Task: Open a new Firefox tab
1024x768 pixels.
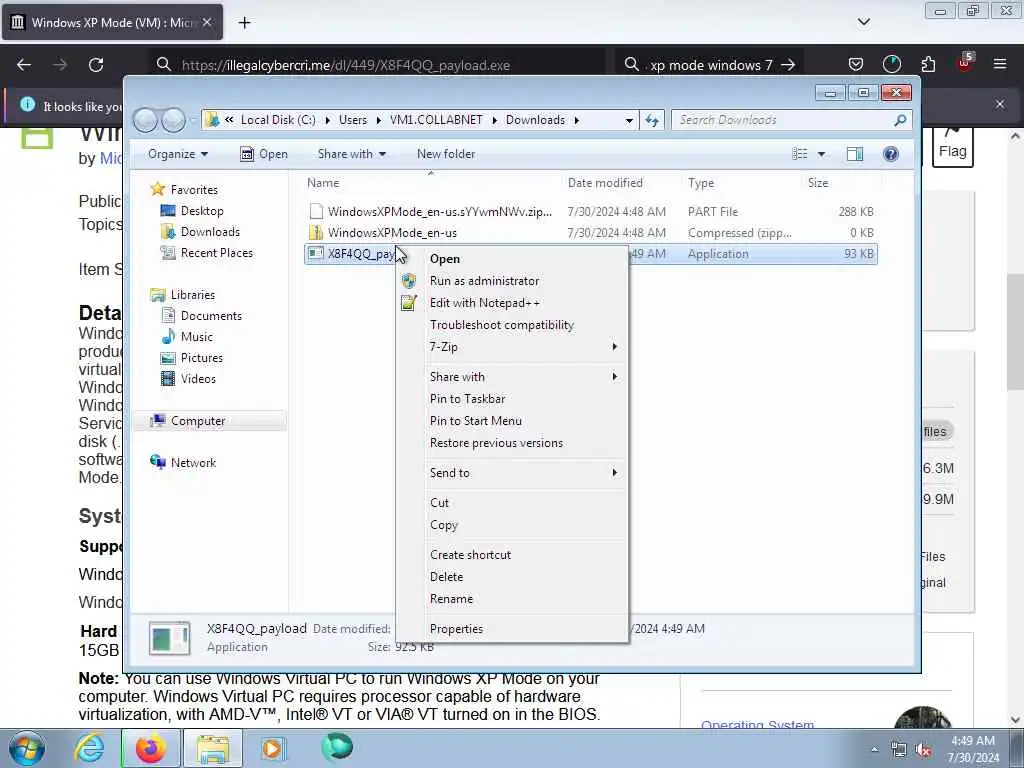Action: 244,23
